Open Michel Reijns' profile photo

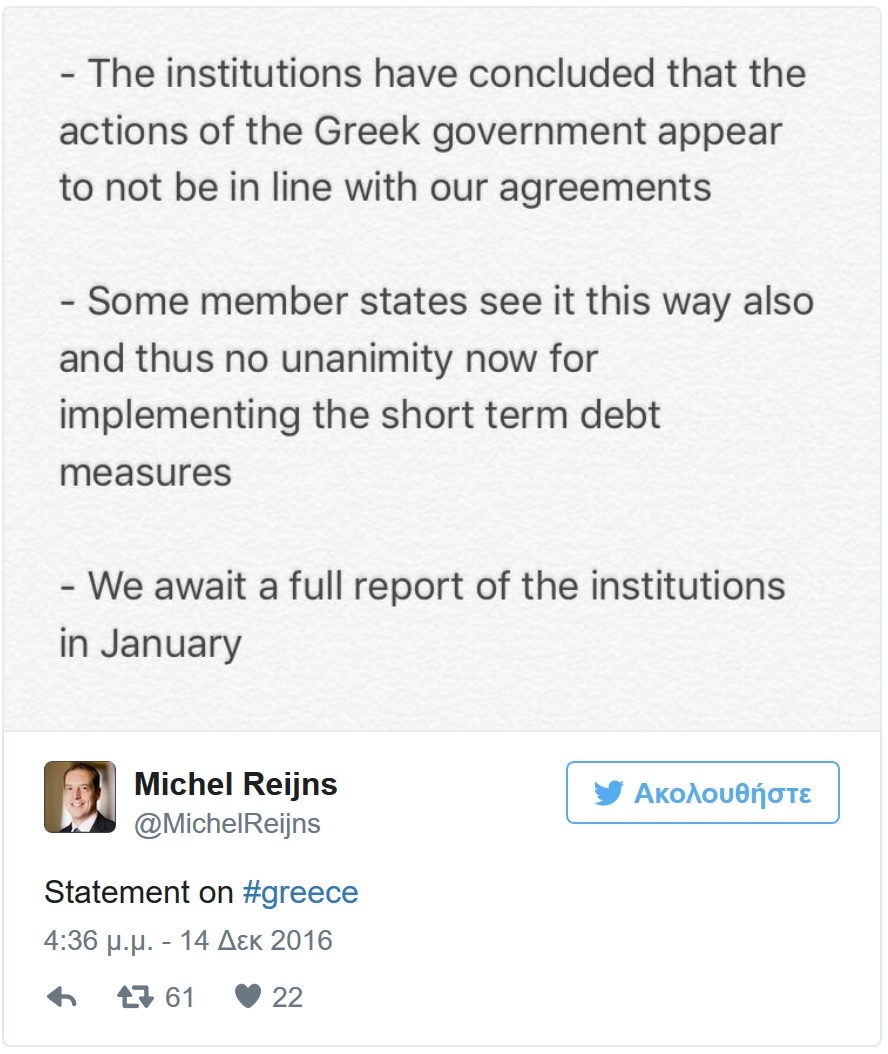tap(80, 797)
